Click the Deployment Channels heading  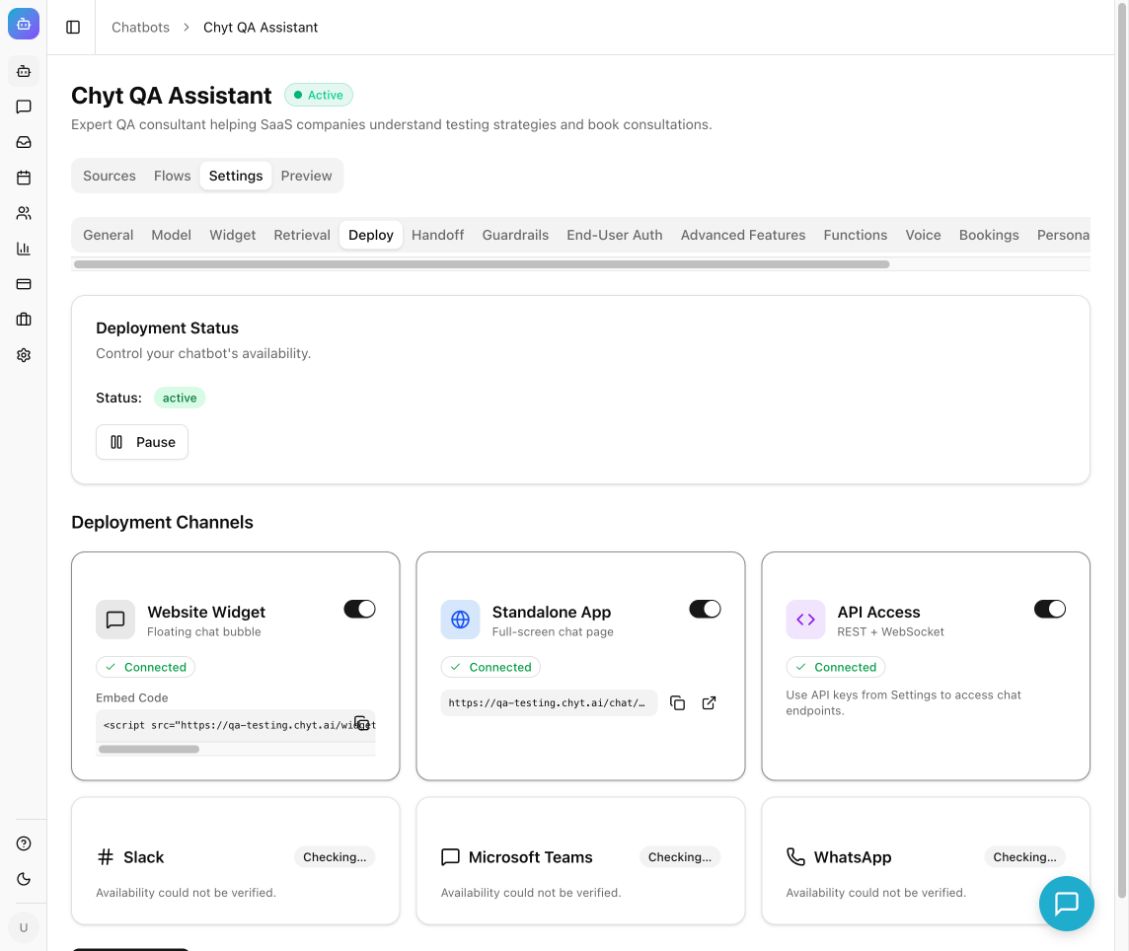[x=162, y=522]
